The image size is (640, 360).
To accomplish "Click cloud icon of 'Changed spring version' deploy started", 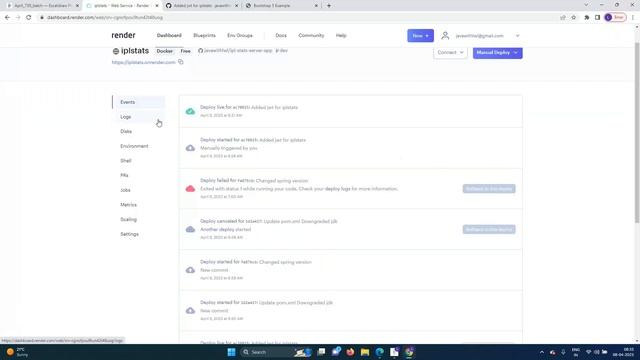I will click(190, 270).
